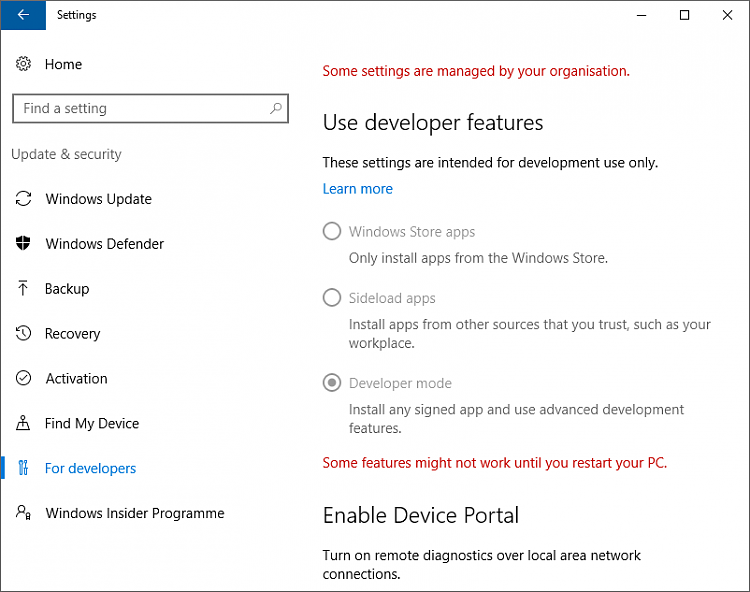The image size is (750, 592).
Task: Click the For developers tools icon
Action: click(23, 468)
